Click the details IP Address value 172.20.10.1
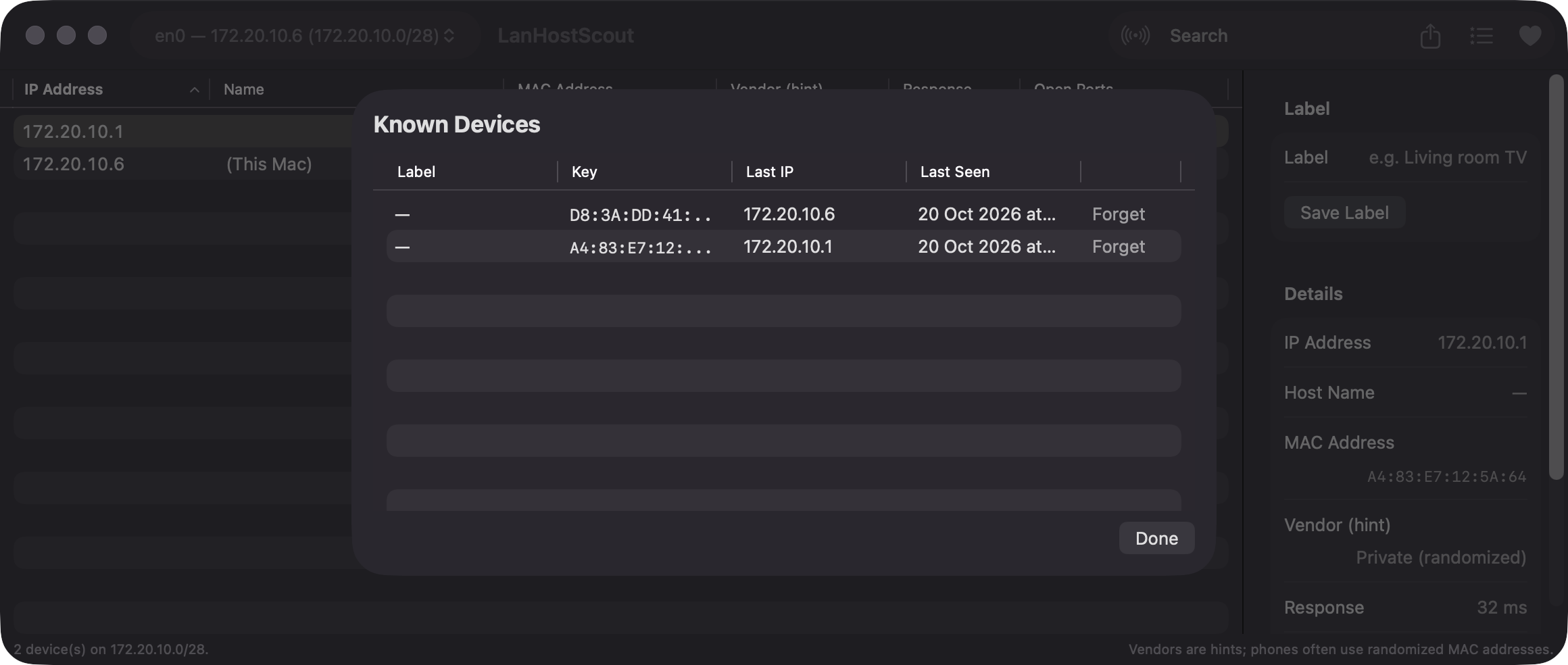 point(1482,343)
